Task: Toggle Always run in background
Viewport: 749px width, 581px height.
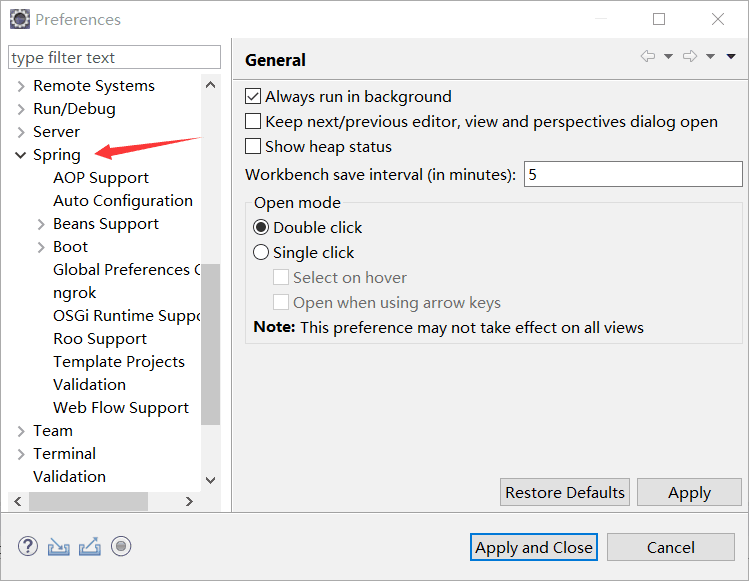Action: coord(253,97)
